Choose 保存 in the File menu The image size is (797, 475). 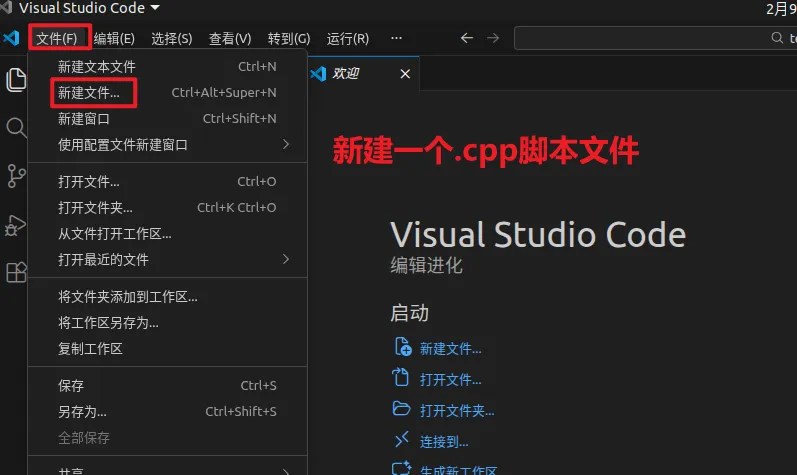168,386
